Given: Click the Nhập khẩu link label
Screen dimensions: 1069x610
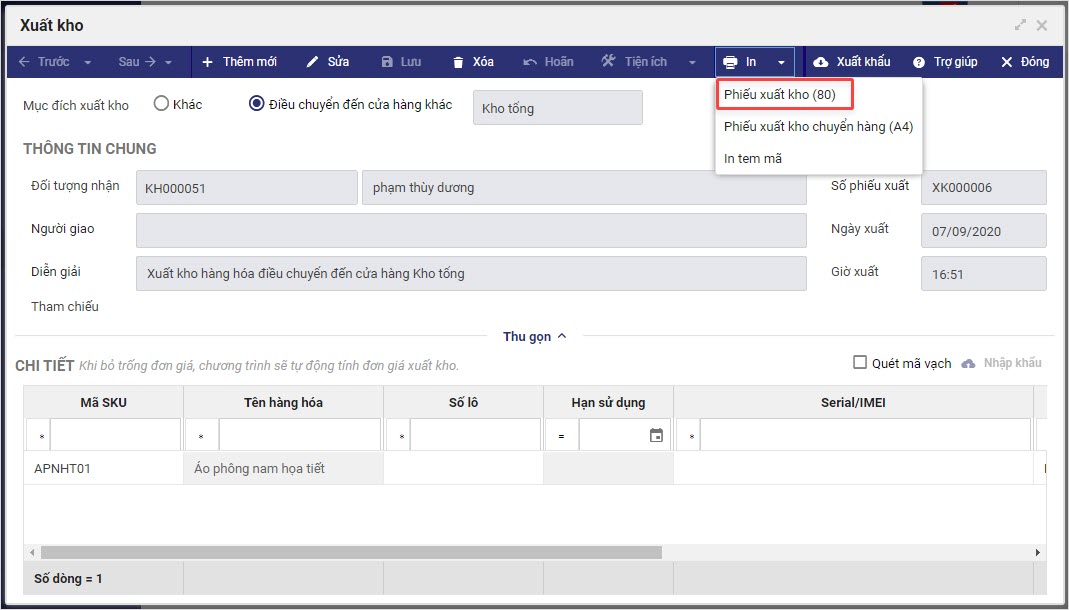Looking at the screenshot, I should [1012, 363].
